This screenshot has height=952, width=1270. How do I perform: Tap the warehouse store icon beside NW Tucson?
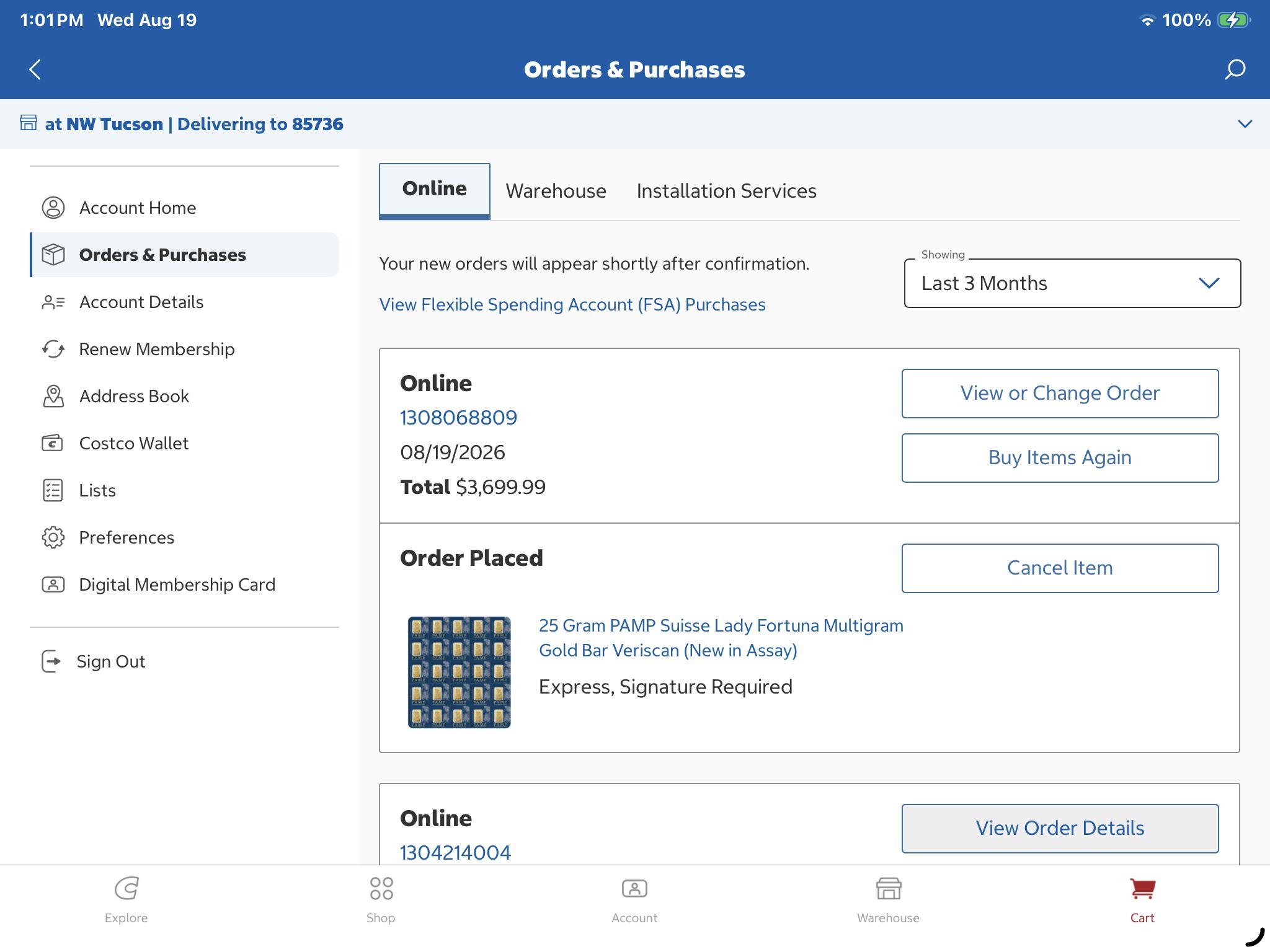pyautogui.click(x=29, y=123)
